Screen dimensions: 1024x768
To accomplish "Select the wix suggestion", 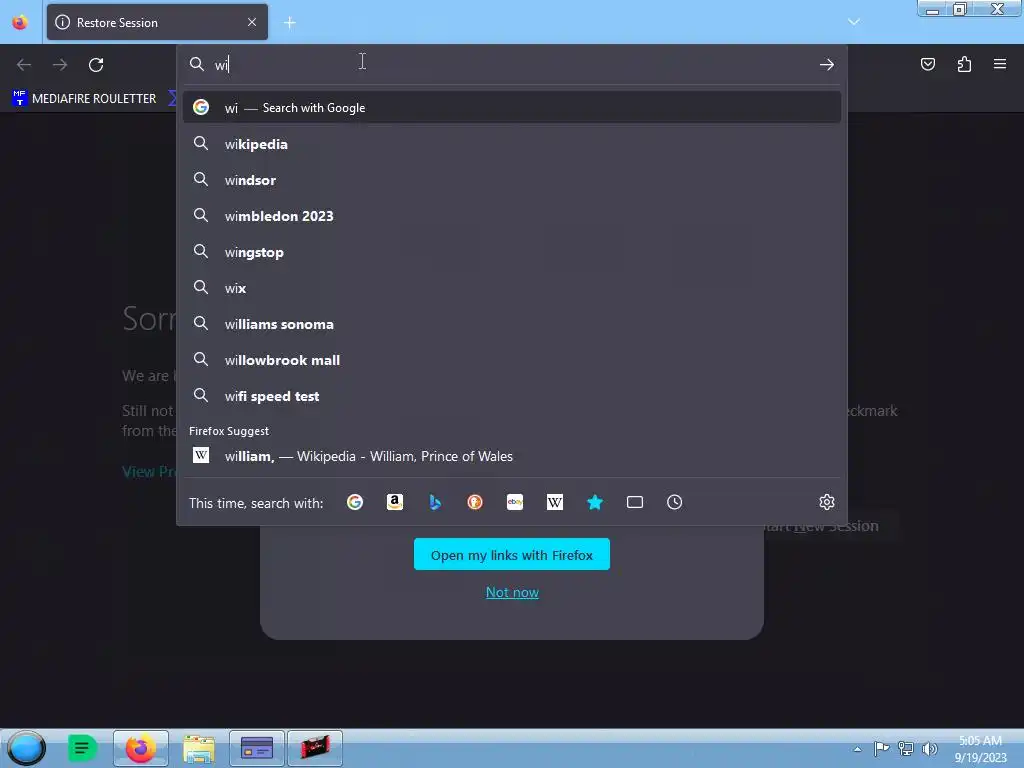I will [x=512, y=288].
